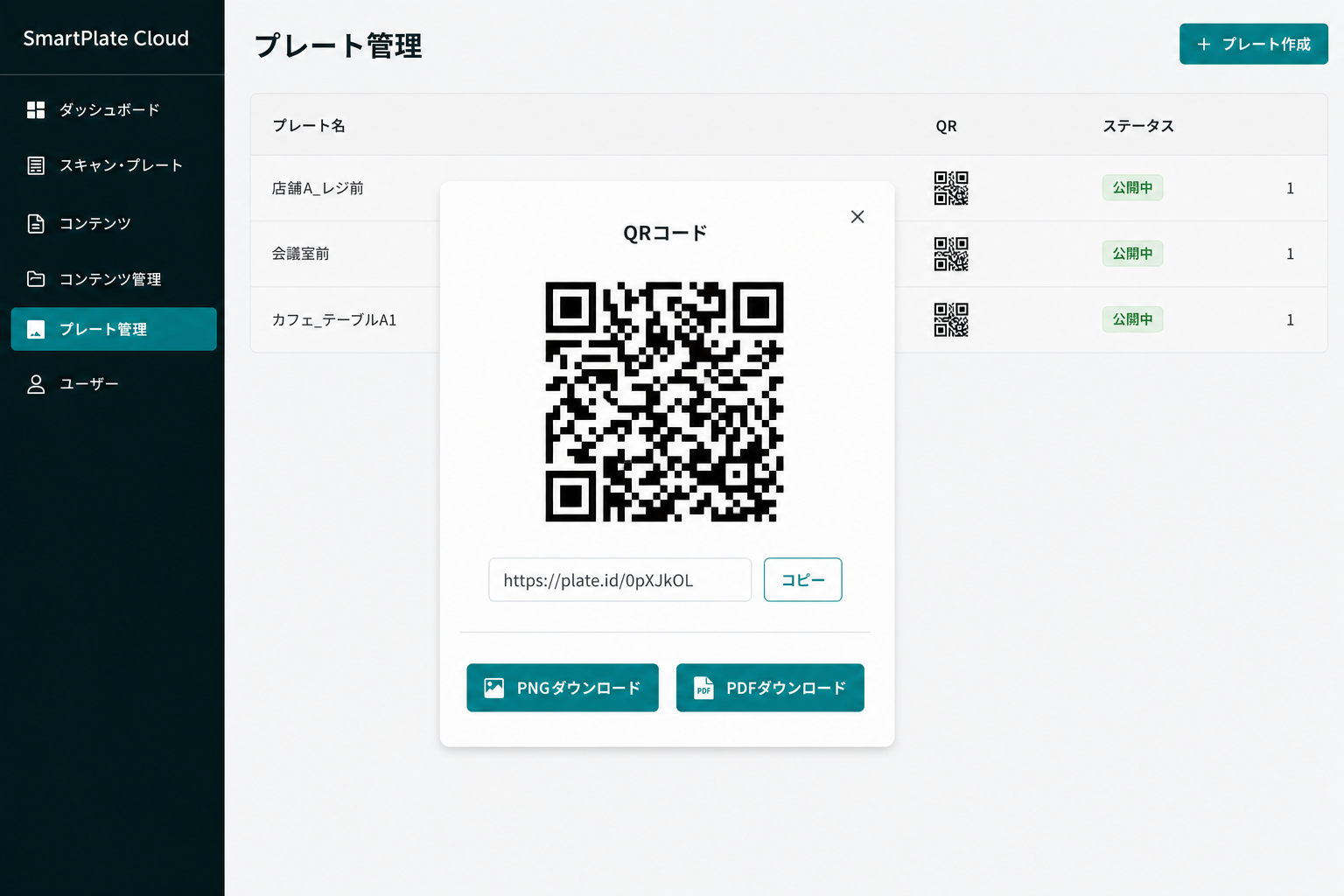Click the ステータス column header
This screenshot has height=896, width=1344.
point(1138,126)
